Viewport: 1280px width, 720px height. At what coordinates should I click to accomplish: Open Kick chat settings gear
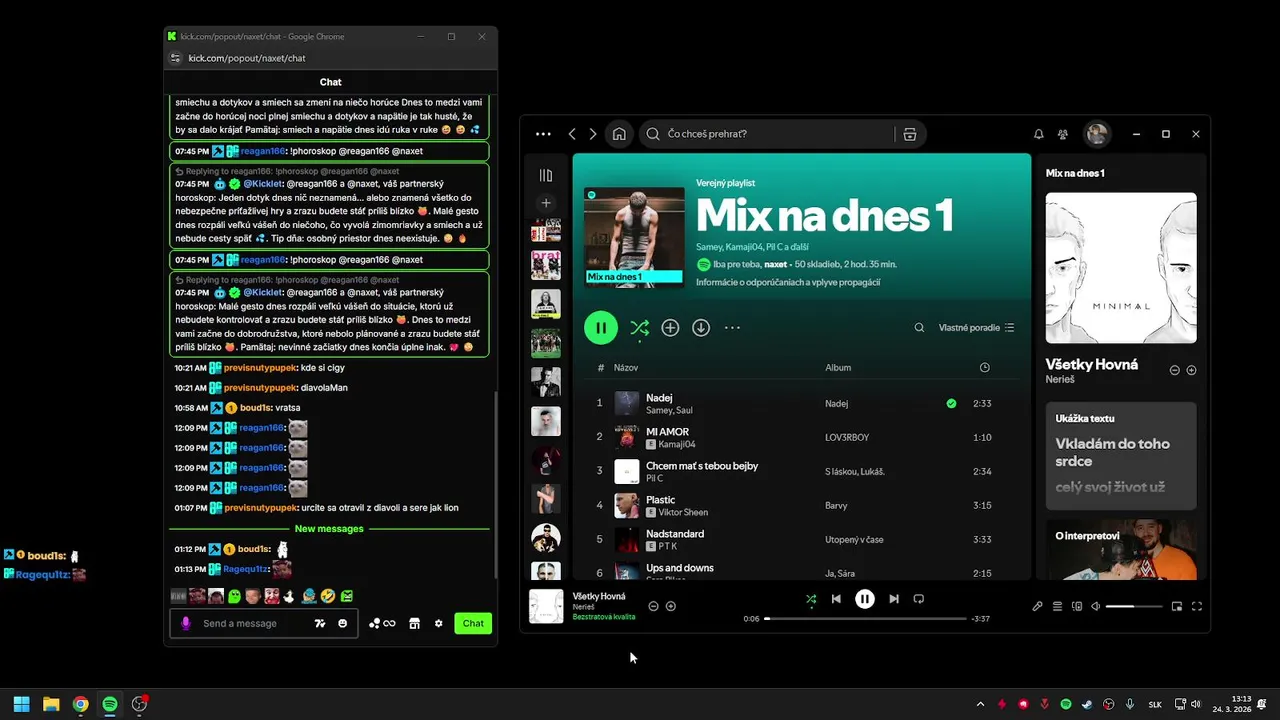coord(438,623)
